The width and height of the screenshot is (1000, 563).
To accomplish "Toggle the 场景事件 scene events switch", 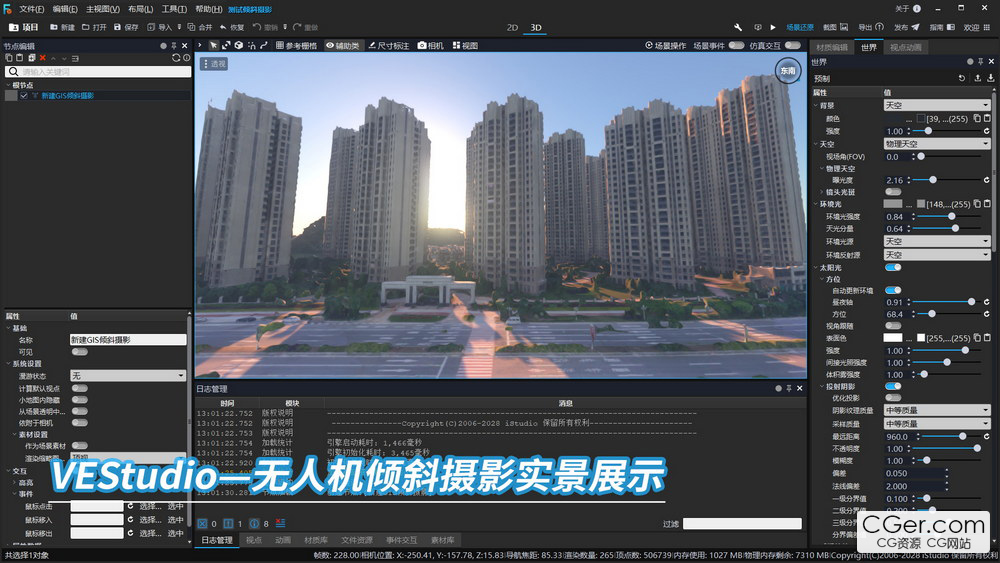I will click(x=737, y=45).
